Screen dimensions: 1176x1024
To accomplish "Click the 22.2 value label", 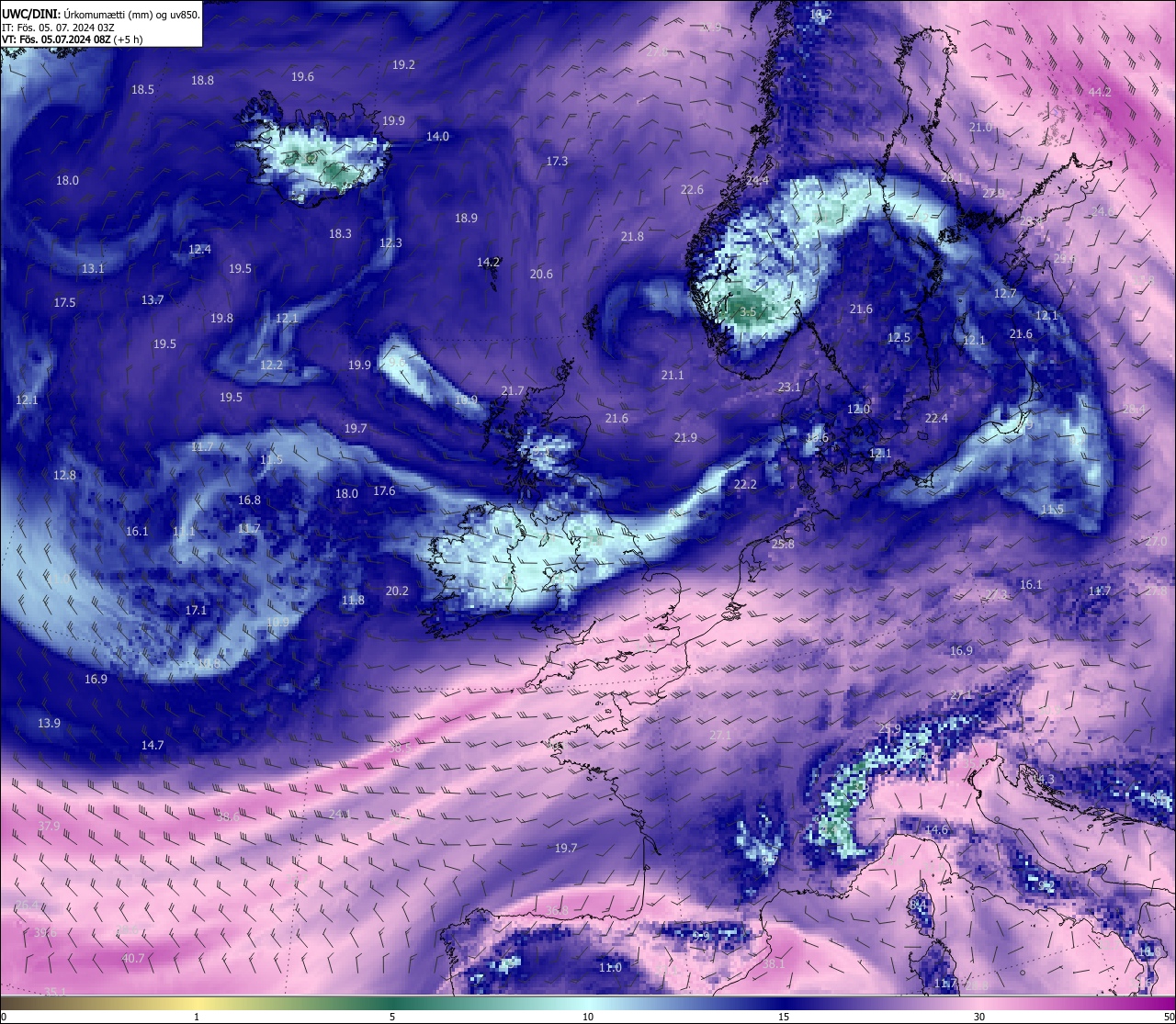I will click(745, 485).
